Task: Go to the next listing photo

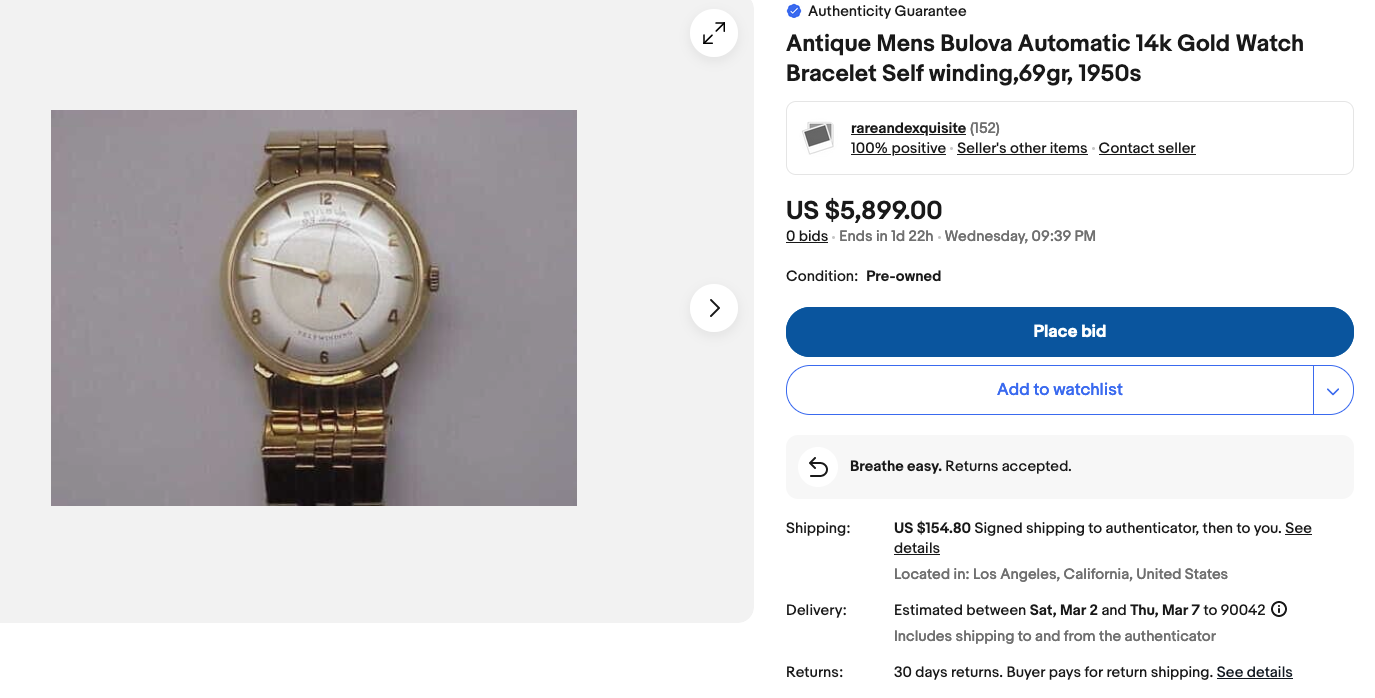Action: 714,308
